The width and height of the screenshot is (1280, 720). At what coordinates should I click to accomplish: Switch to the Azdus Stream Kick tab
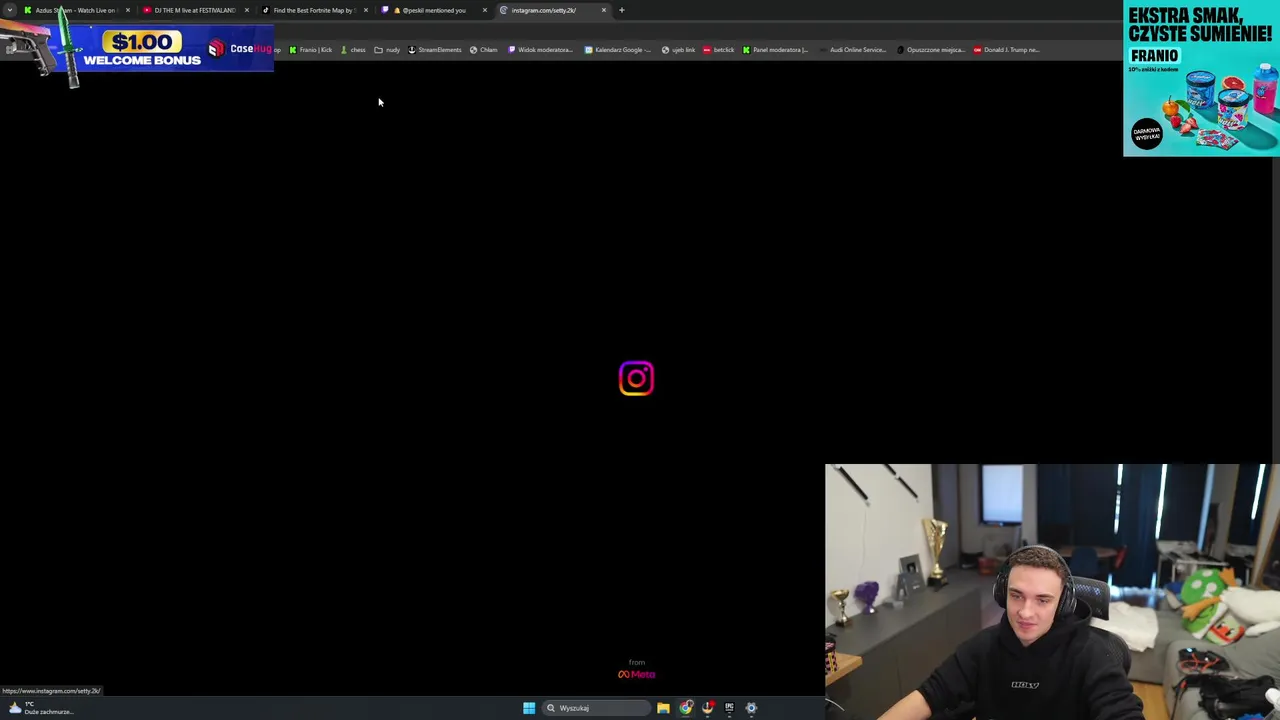pos(70,10)
